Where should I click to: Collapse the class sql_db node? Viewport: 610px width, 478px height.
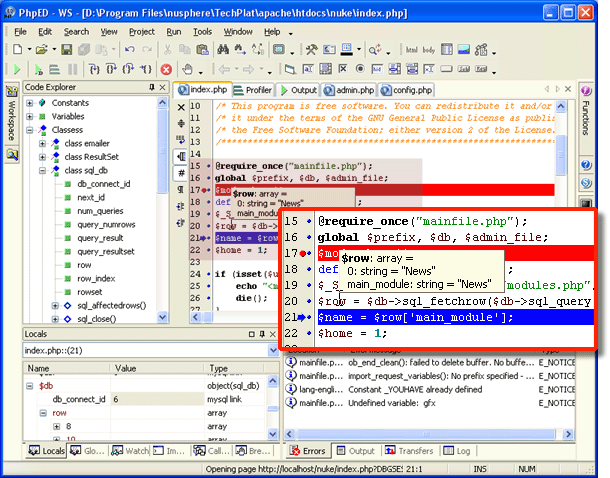click(43, 171)
